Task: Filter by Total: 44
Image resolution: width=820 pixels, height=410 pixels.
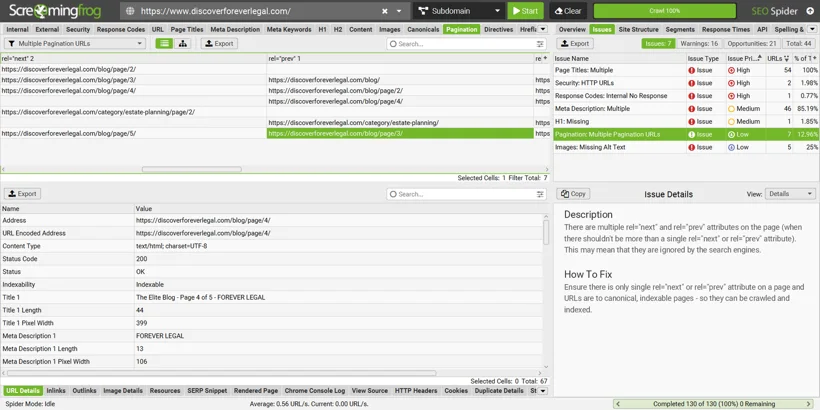Action: pos(799,44)
